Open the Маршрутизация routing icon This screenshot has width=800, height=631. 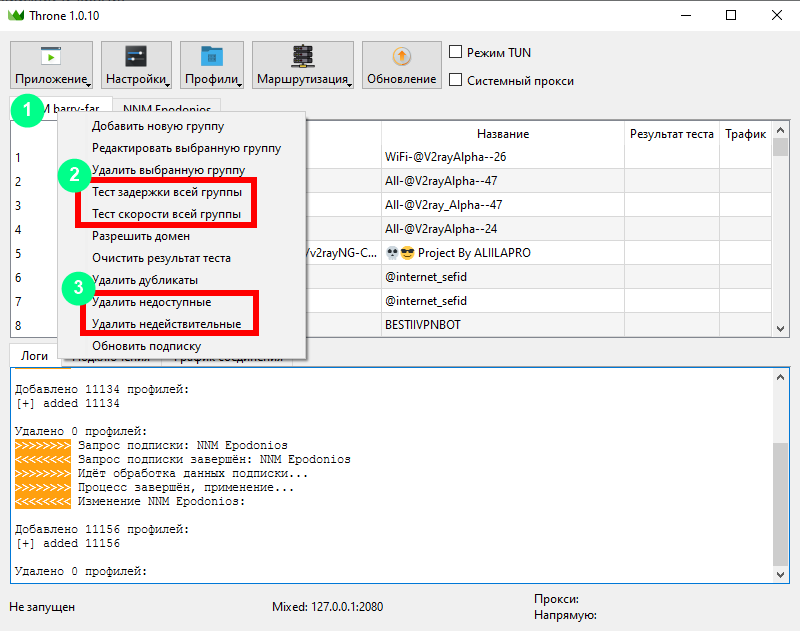coord(301,57)
